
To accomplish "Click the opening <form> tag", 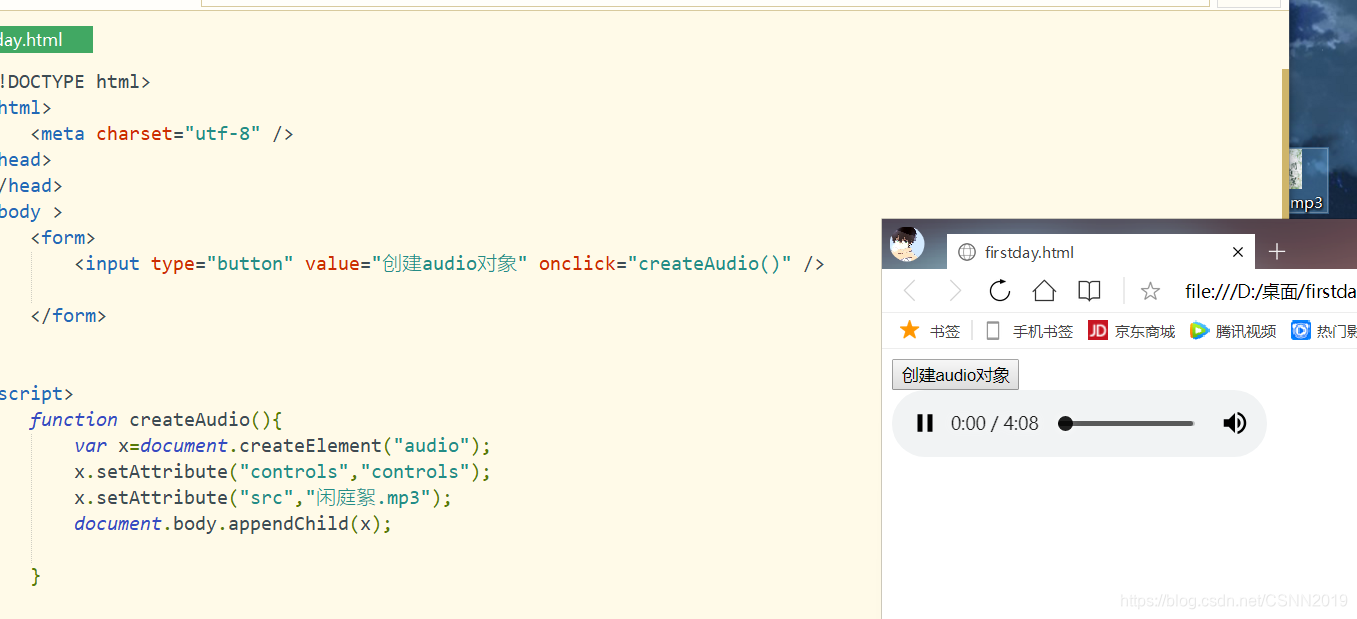I will pos(63,238).
